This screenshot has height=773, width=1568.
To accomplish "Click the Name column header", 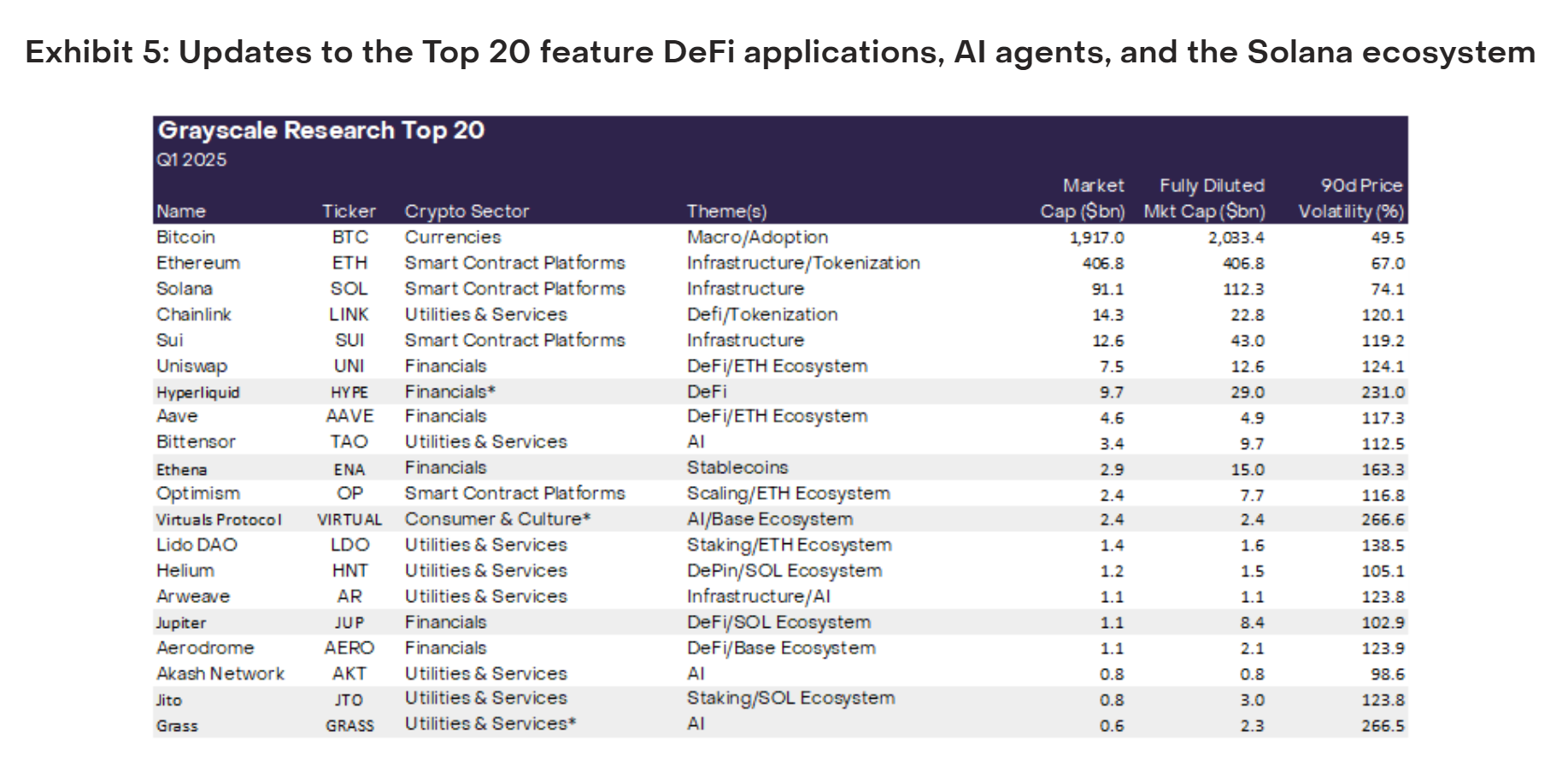I will click(181, 211).
